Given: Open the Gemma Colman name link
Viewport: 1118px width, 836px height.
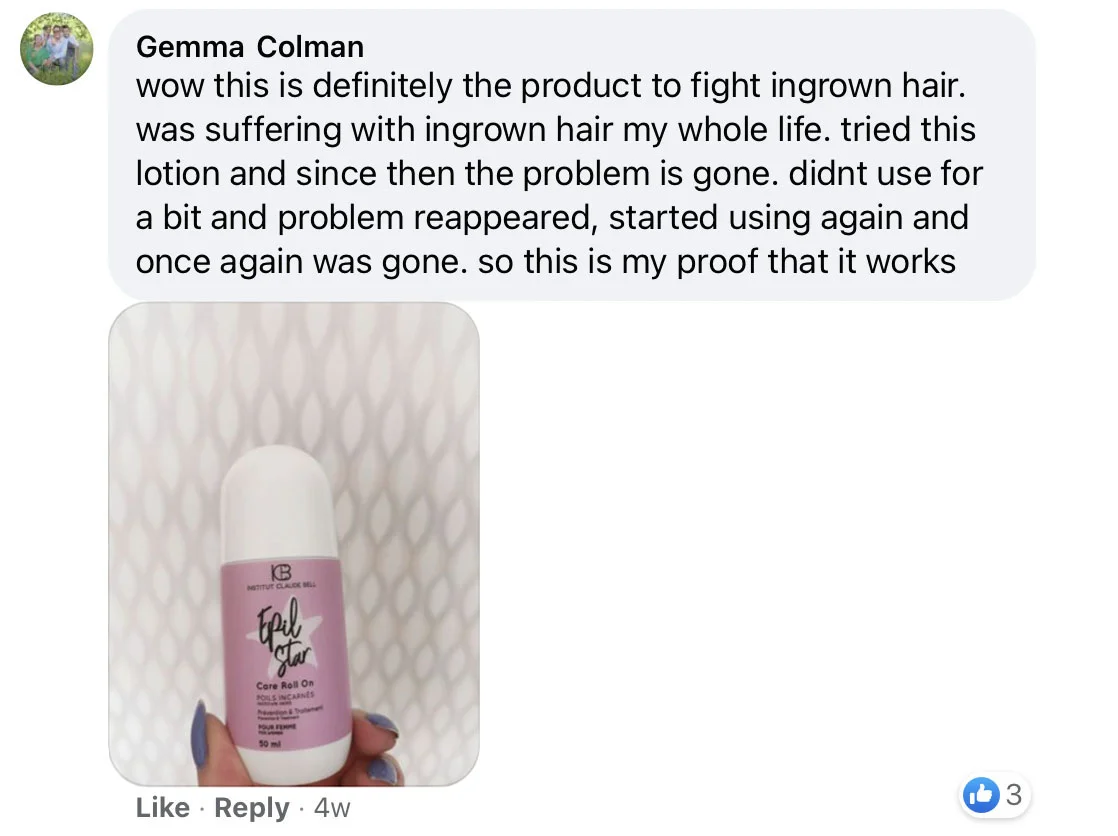Looking at the screenshot, I should pyautogui.click(x=250, y=47).
